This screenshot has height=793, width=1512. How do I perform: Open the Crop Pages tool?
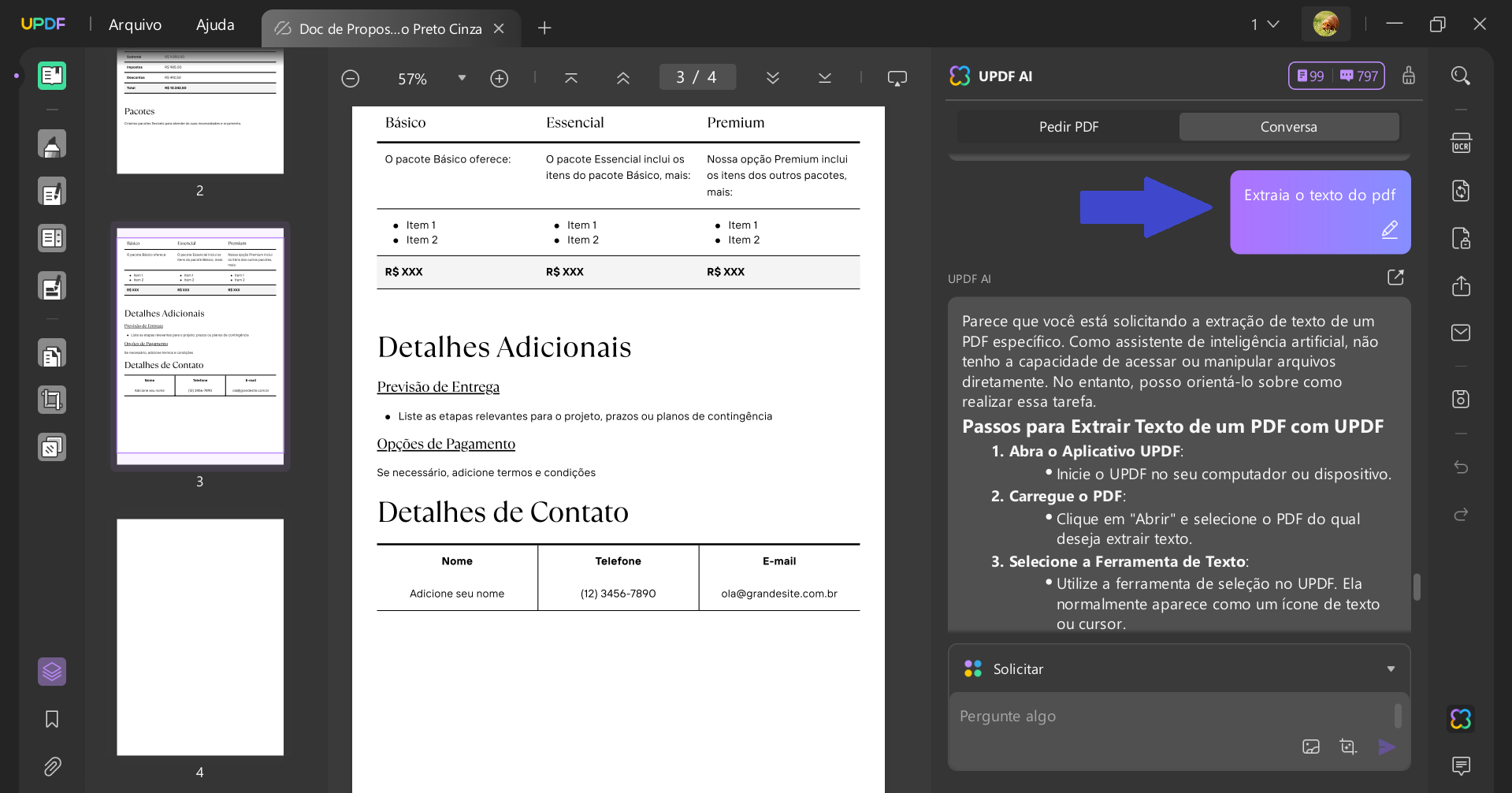[52, 400]
